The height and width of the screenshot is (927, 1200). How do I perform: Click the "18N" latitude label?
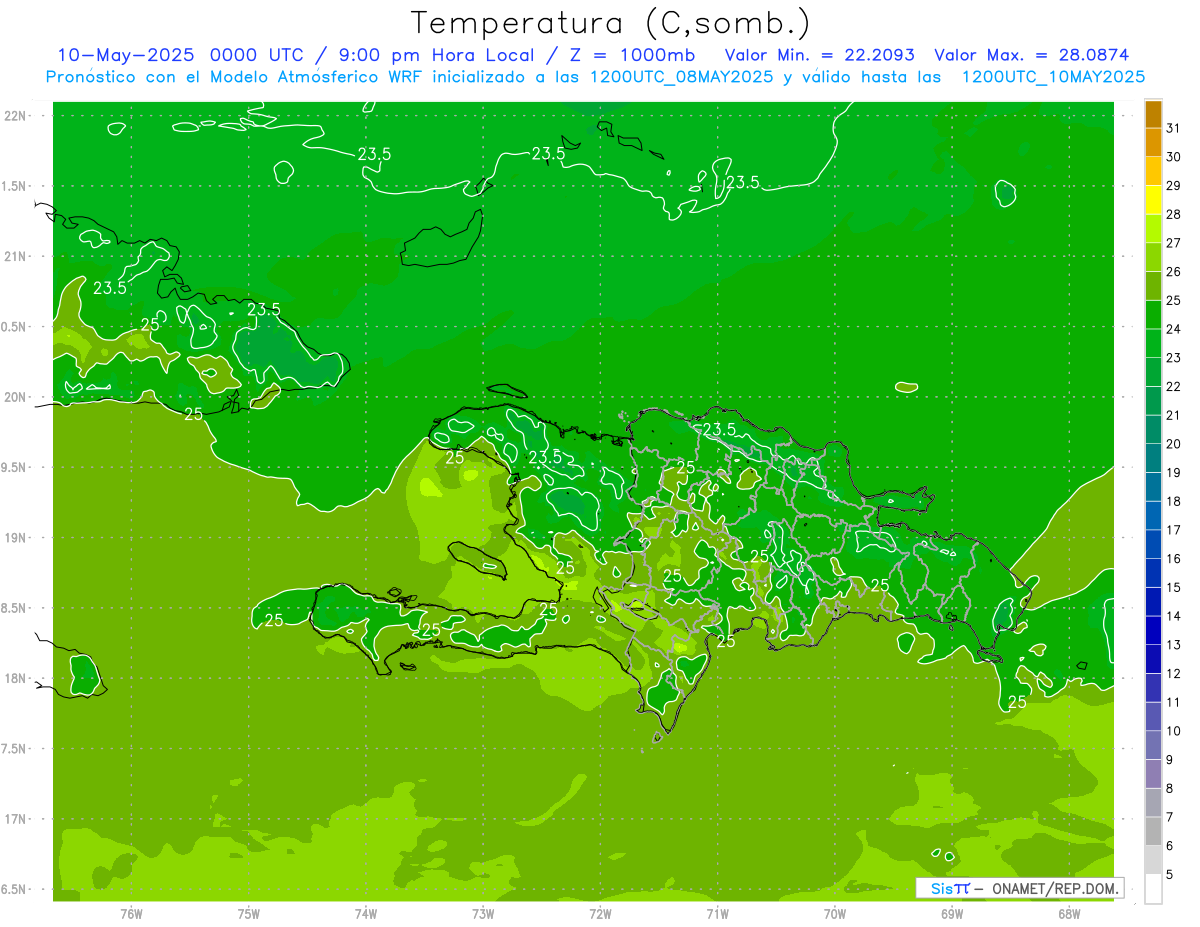click(17, 678)
